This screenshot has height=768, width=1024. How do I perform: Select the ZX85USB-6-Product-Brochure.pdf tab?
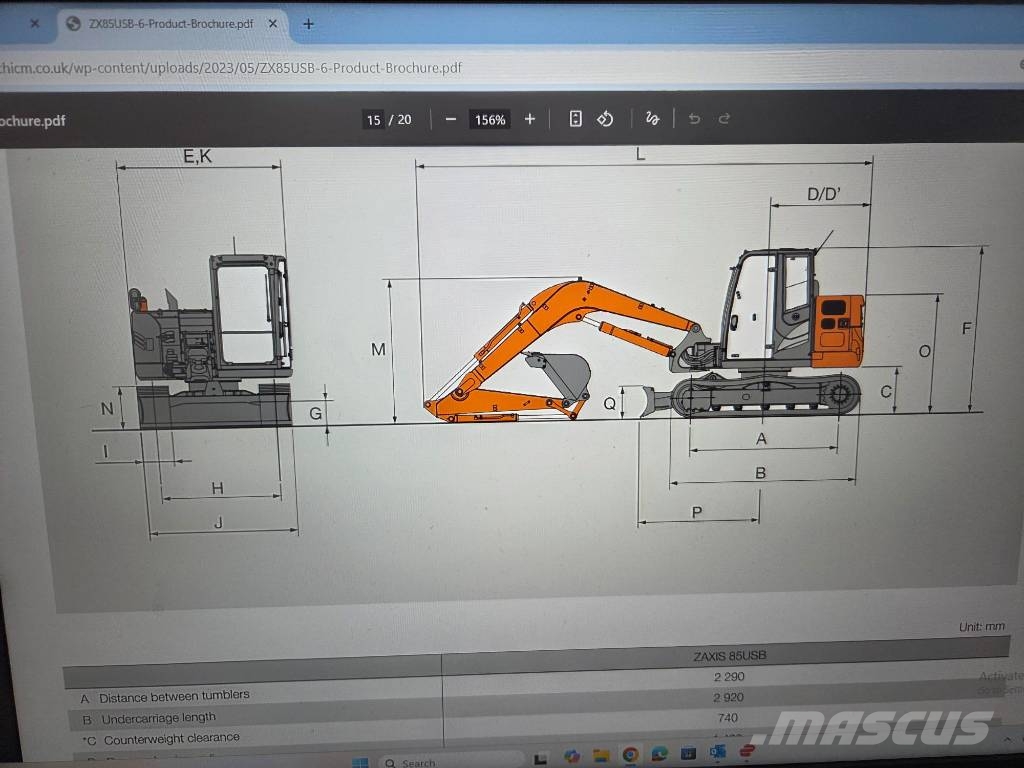[171, 24]
